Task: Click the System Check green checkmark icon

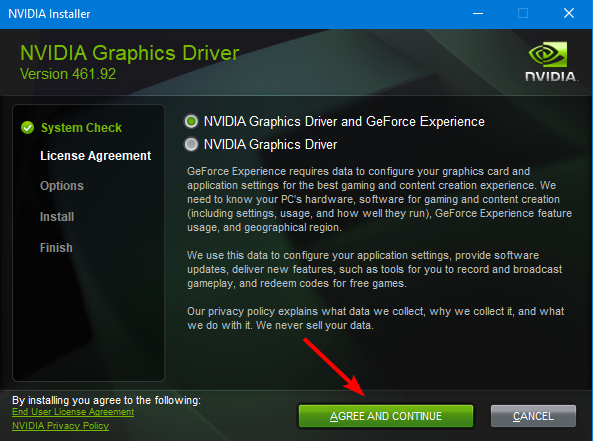Action: point(28,128)
